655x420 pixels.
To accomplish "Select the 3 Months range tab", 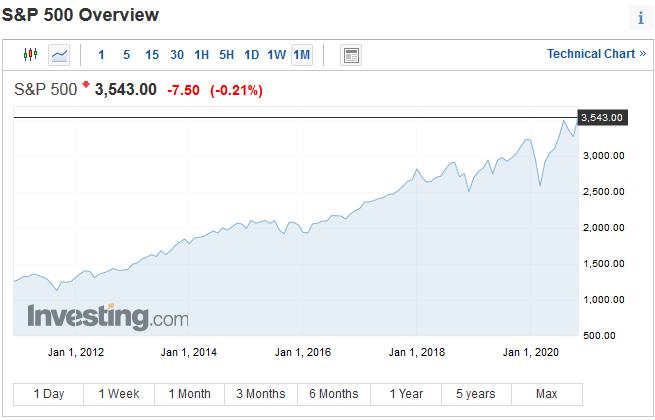I will (x=261, y=393).
